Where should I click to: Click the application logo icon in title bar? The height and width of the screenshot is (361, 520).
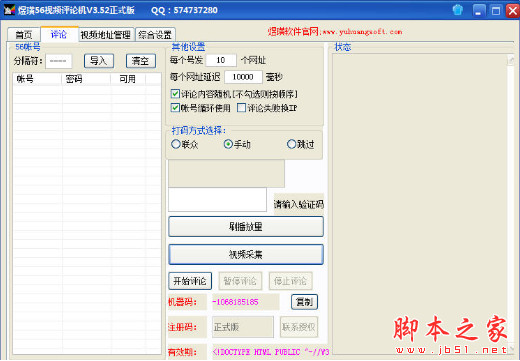9,10
